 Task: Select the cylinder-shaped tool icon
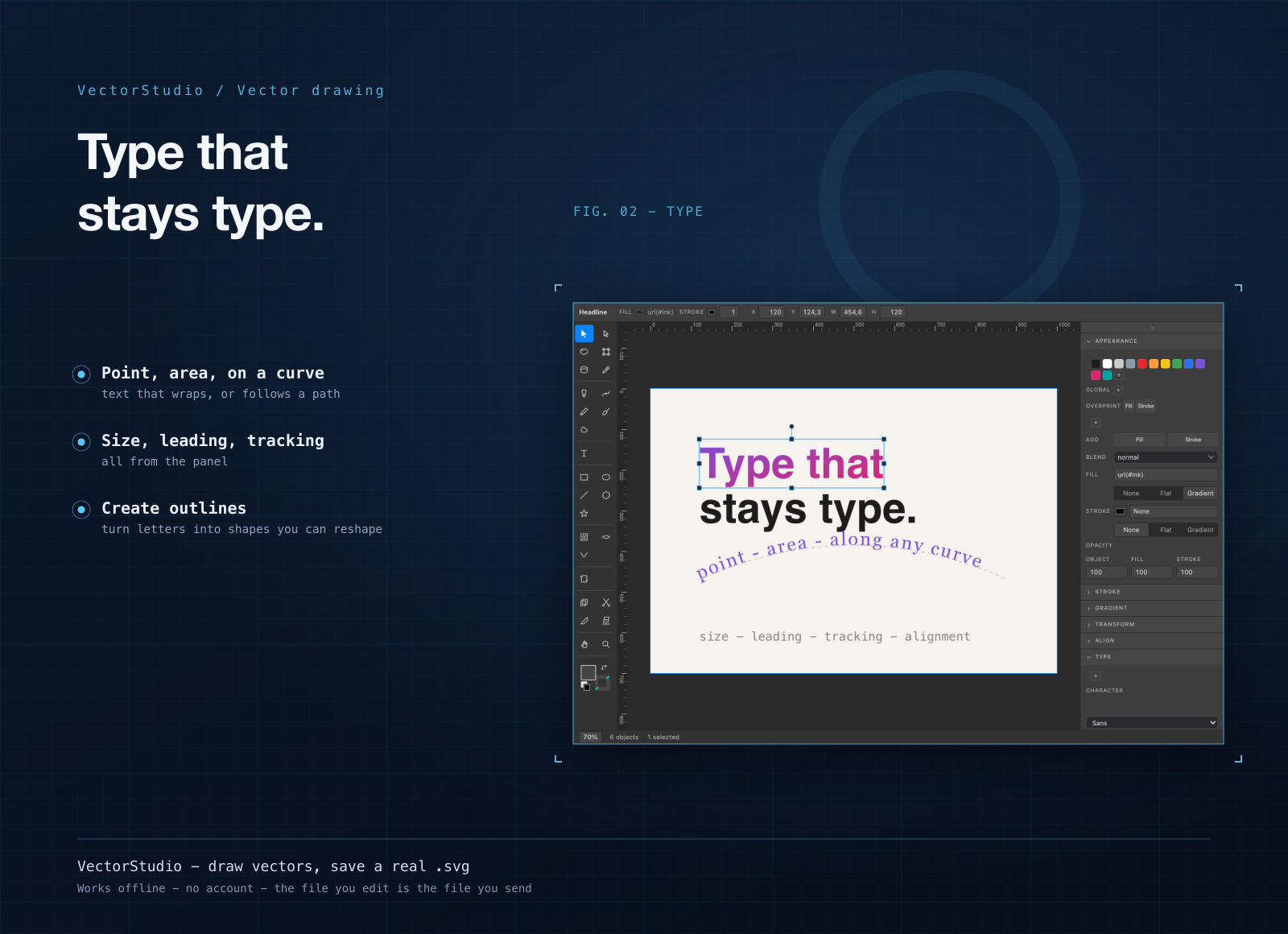tap(584, 370)
